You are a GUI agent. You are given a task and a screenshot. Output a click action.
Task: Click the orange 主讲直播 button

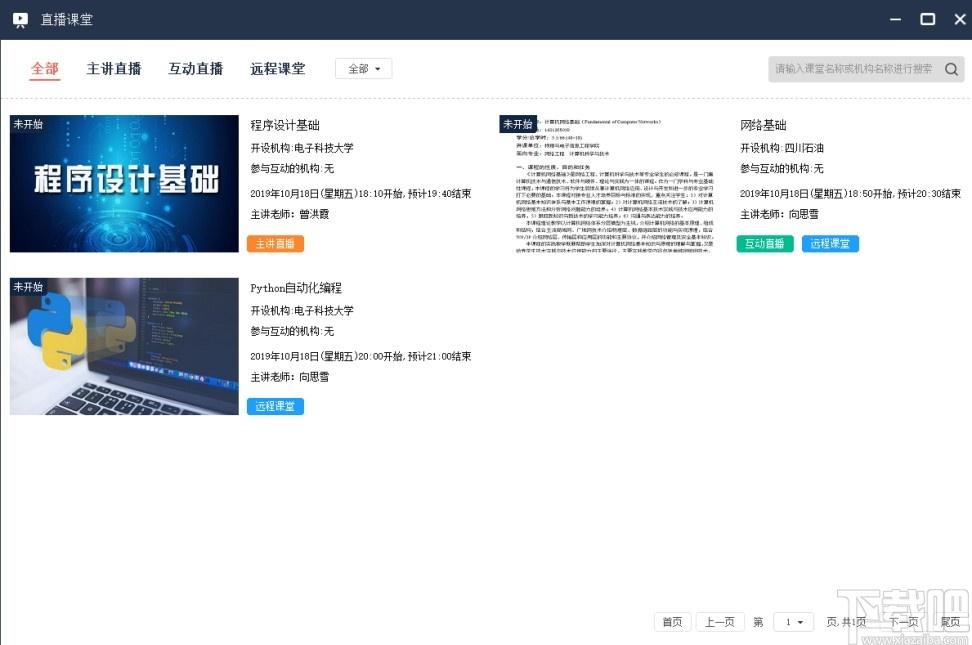(275, 244)
